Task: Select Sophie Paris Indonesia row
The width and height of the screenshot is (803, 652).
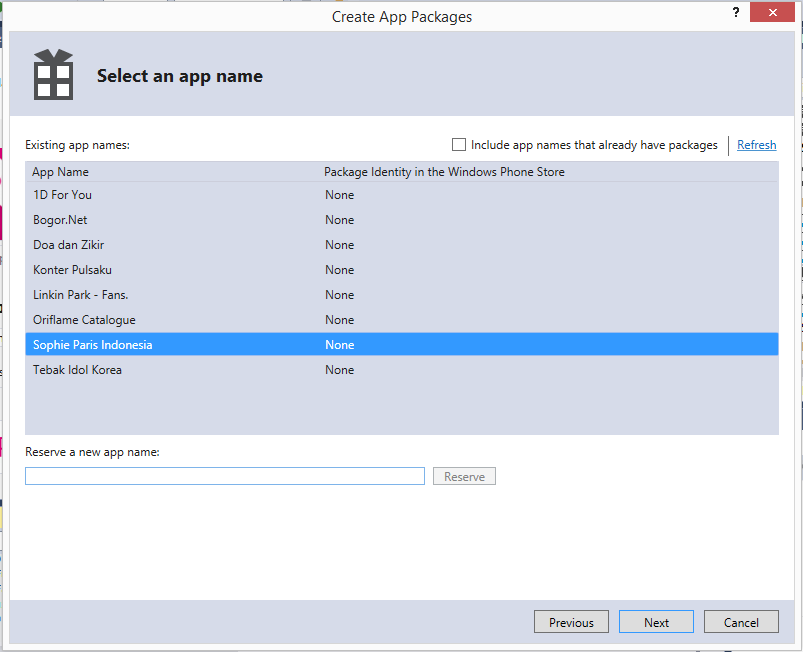Action: coord(93,345)
